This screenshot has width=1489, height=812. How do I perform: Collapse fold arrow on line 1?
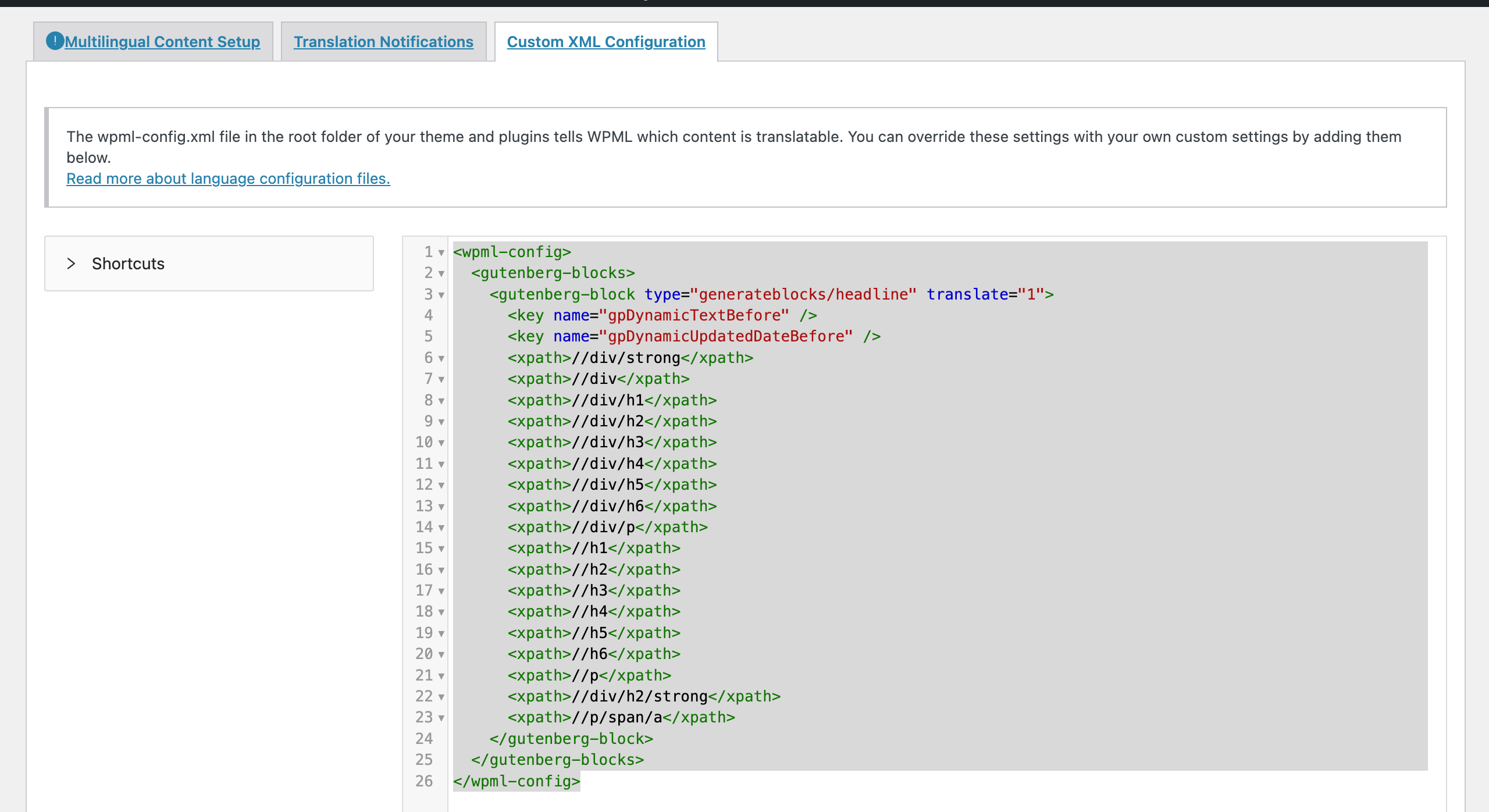[441, 252]
